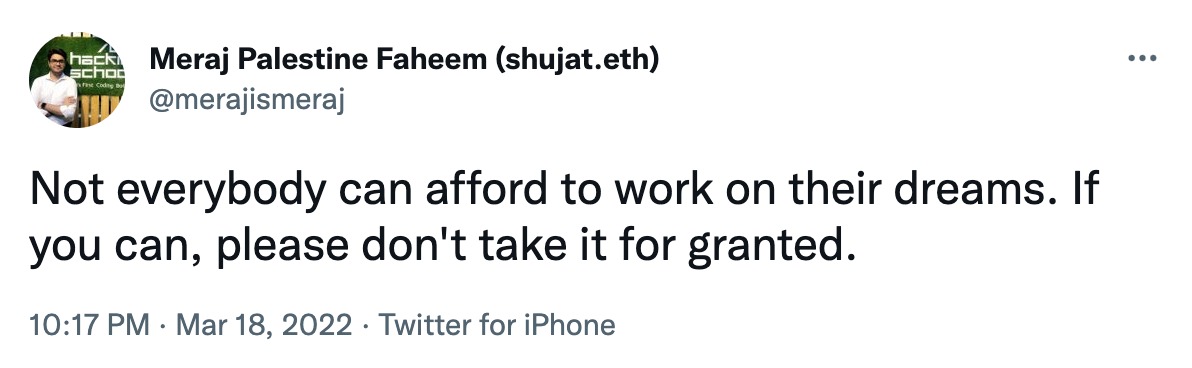
Task: Click the hack school sign in avatar
Action: tap(95, 64)
